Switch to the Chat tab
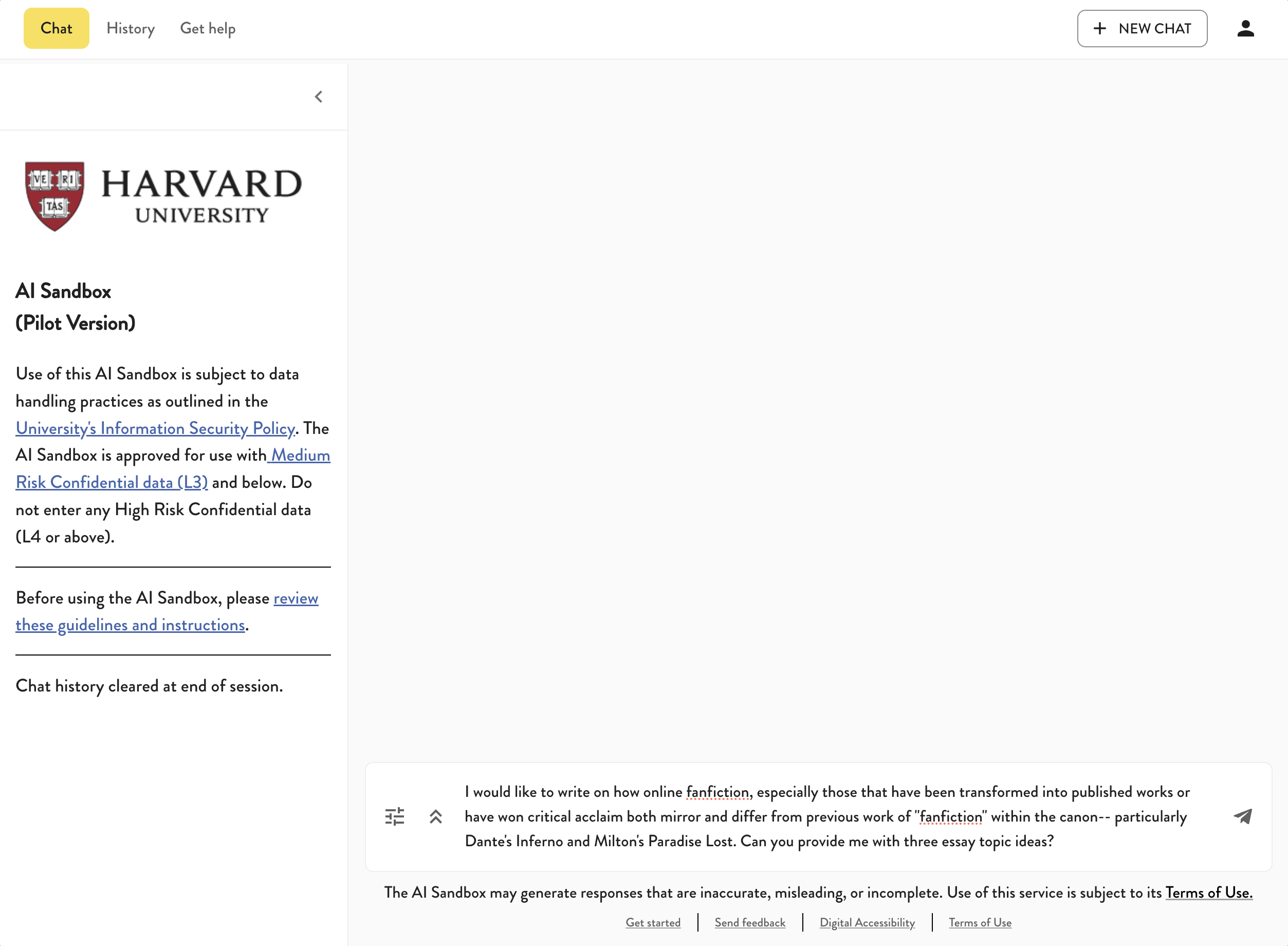Viewport: 1288px width, 946px height. click(x=56, y=29)
